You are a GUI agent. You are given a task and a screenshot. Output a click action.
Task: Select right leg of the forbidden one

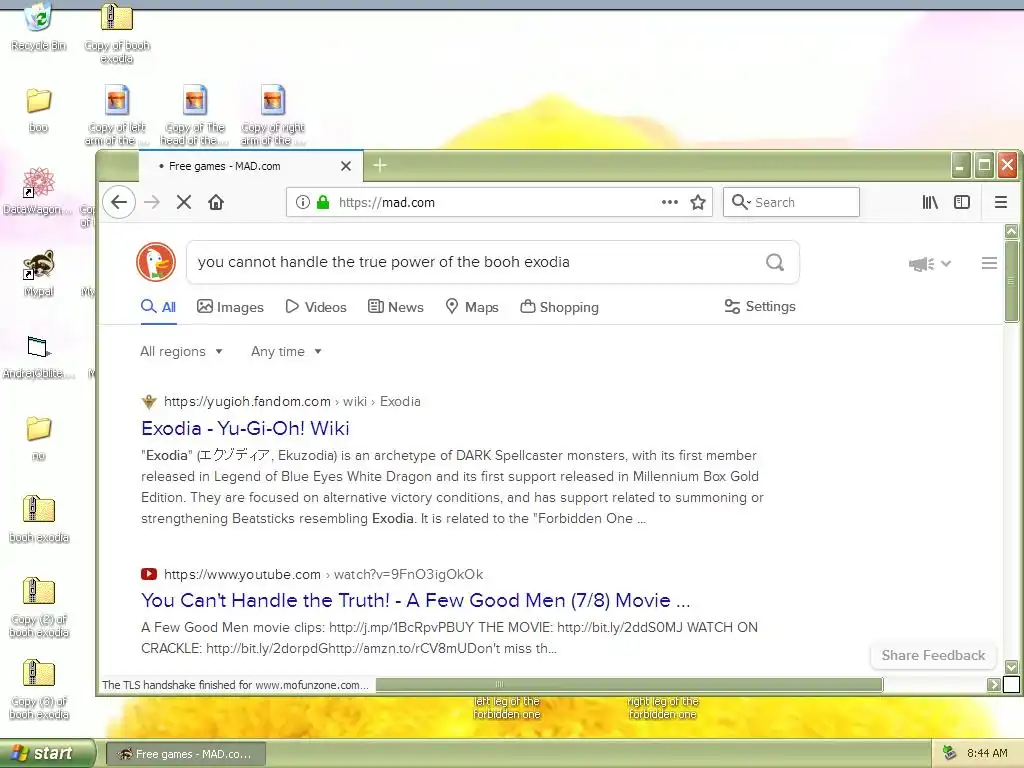click(x=662, y=708)
